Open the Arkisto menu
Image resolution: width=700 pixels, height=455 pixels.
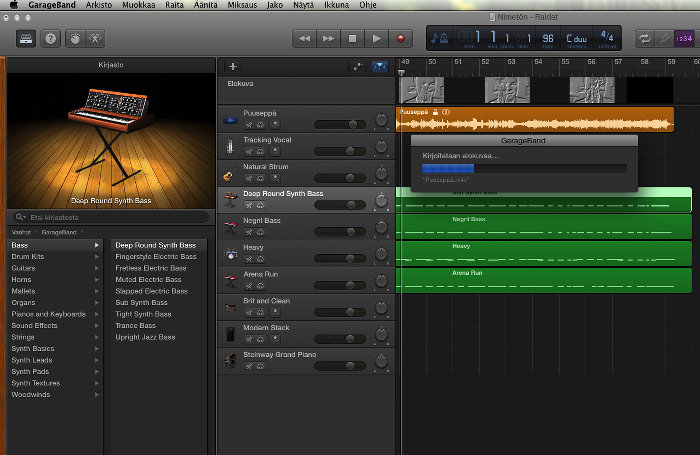coord(99,5)
